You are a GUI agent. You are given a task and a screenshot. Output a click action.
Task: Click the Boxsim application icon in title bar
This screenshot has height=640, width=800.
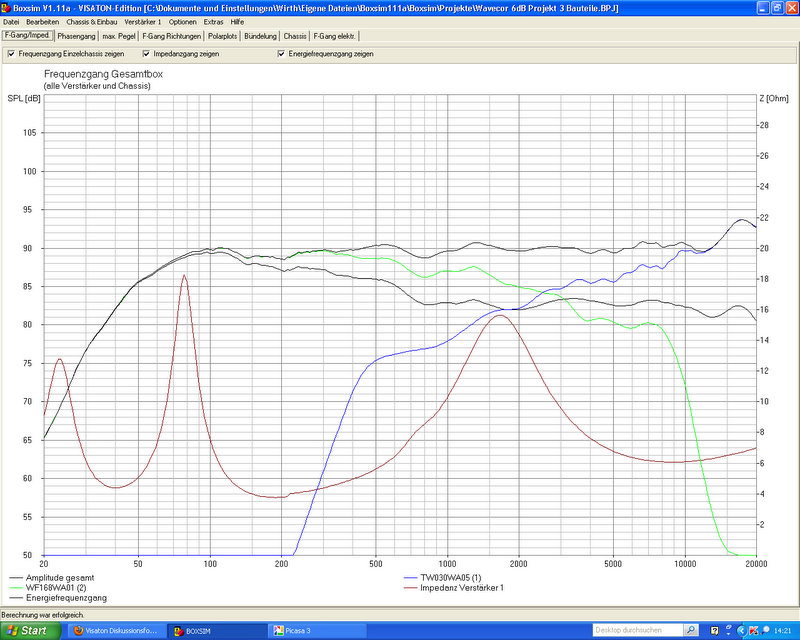coord(6,7)
